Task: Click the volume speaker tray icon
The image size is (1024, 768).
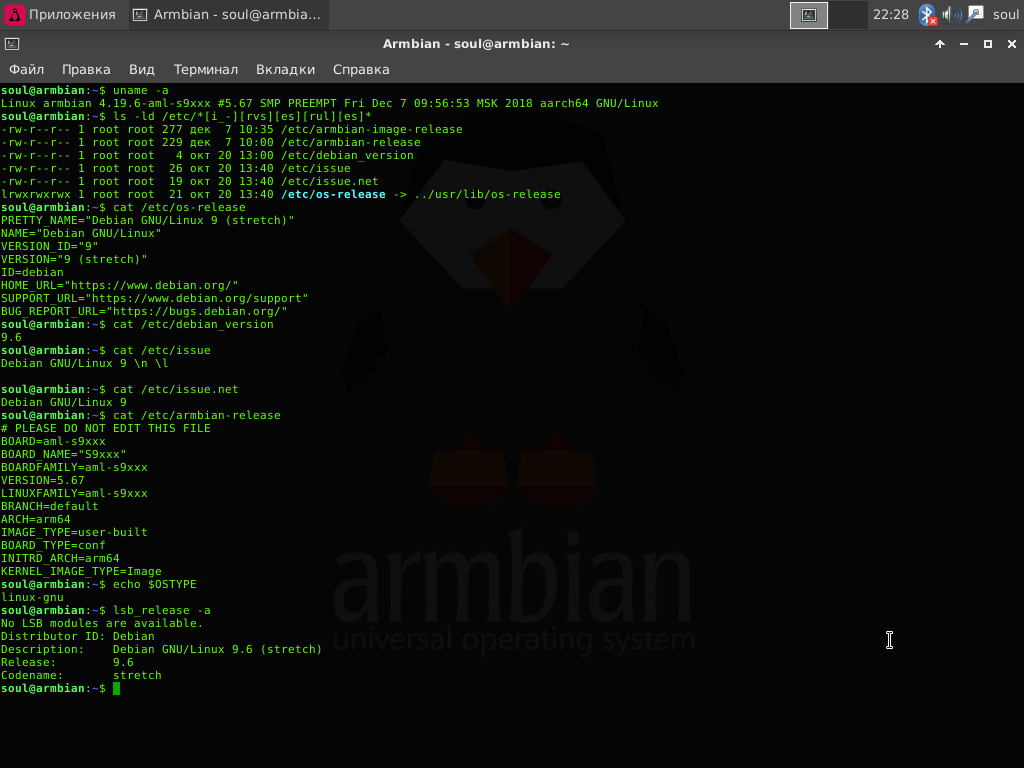Action: pyautogui.click(x=952, y=14)
